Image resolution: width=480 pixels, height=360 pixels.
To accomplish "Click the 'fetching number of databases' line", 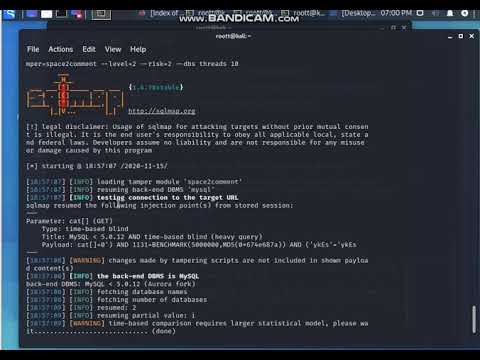I will tap(117, 300).
